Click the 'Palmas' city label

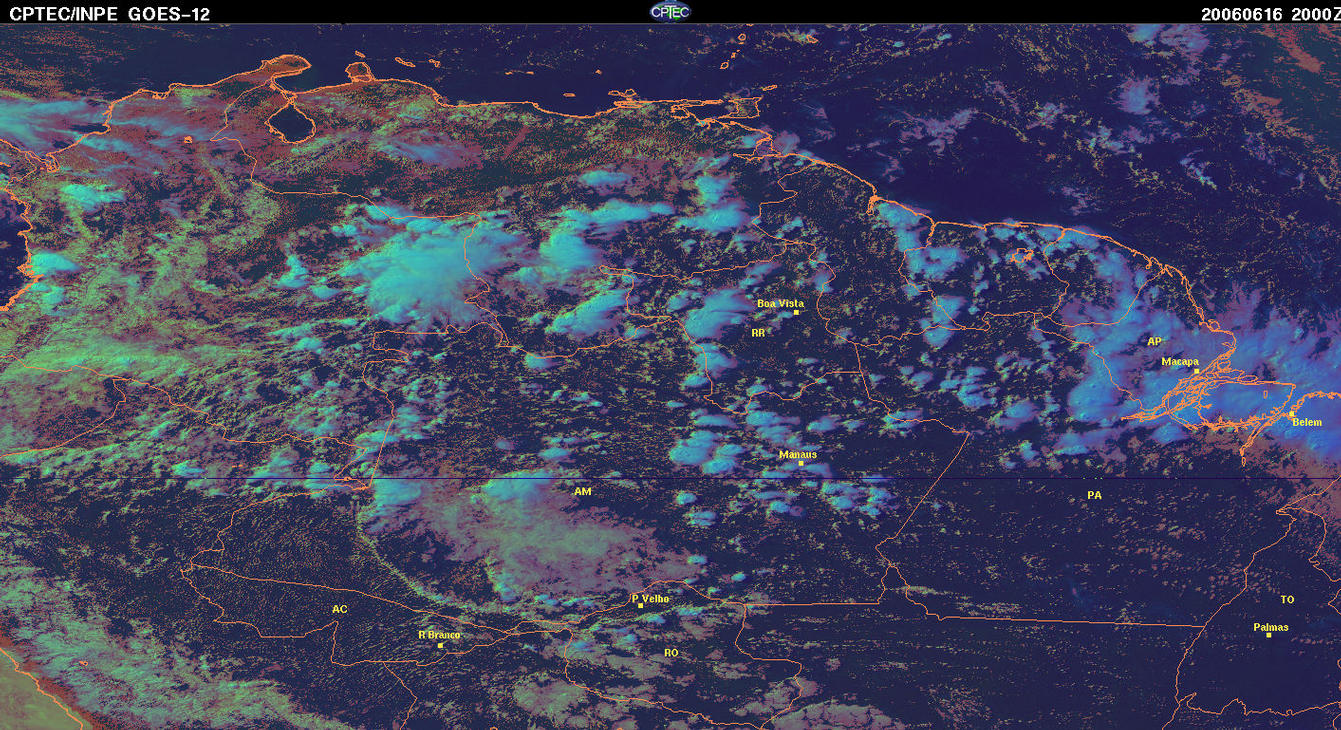point(1271,627)
